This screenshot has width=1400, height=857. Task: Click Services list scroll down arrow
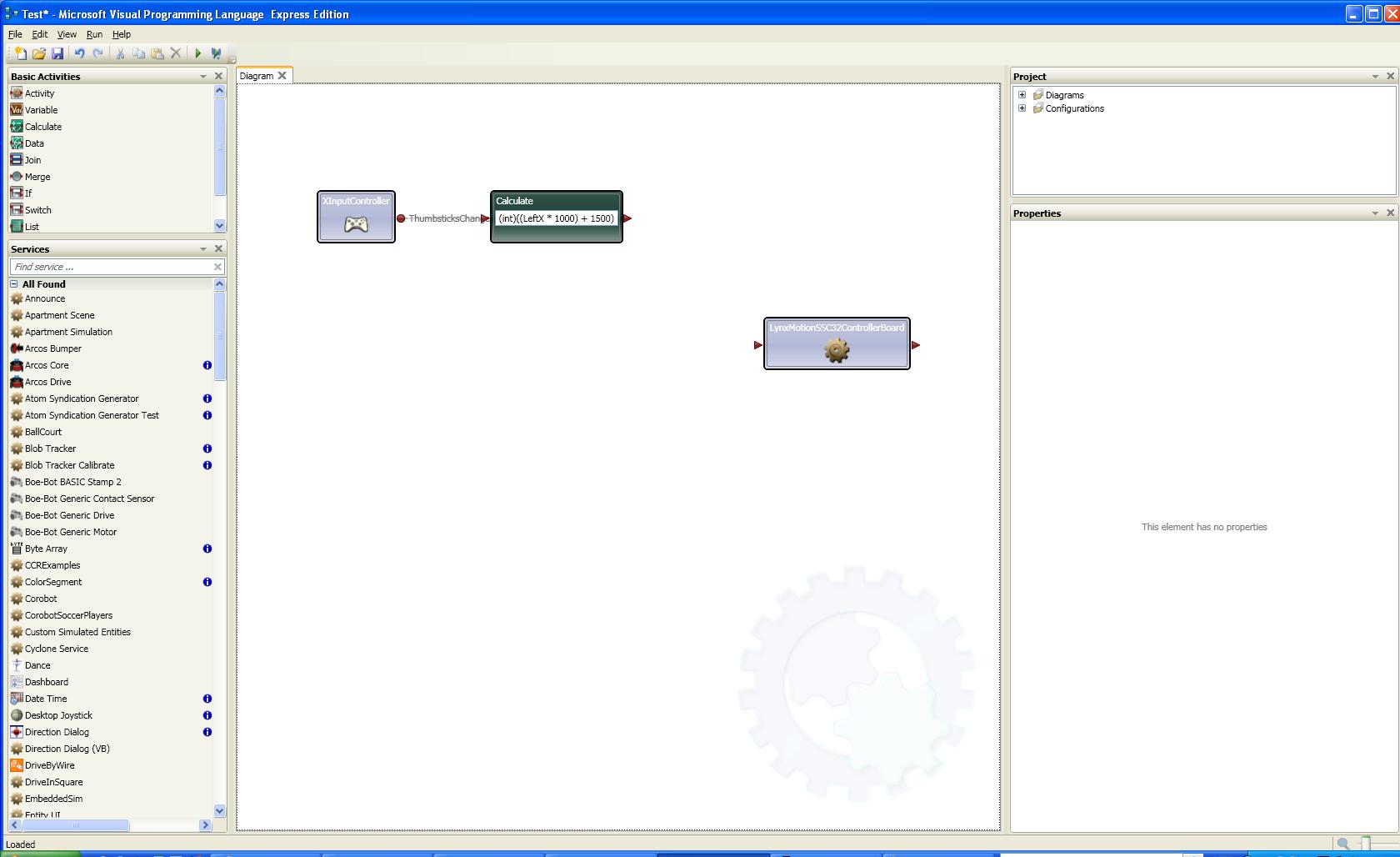(x=220, y=810)
